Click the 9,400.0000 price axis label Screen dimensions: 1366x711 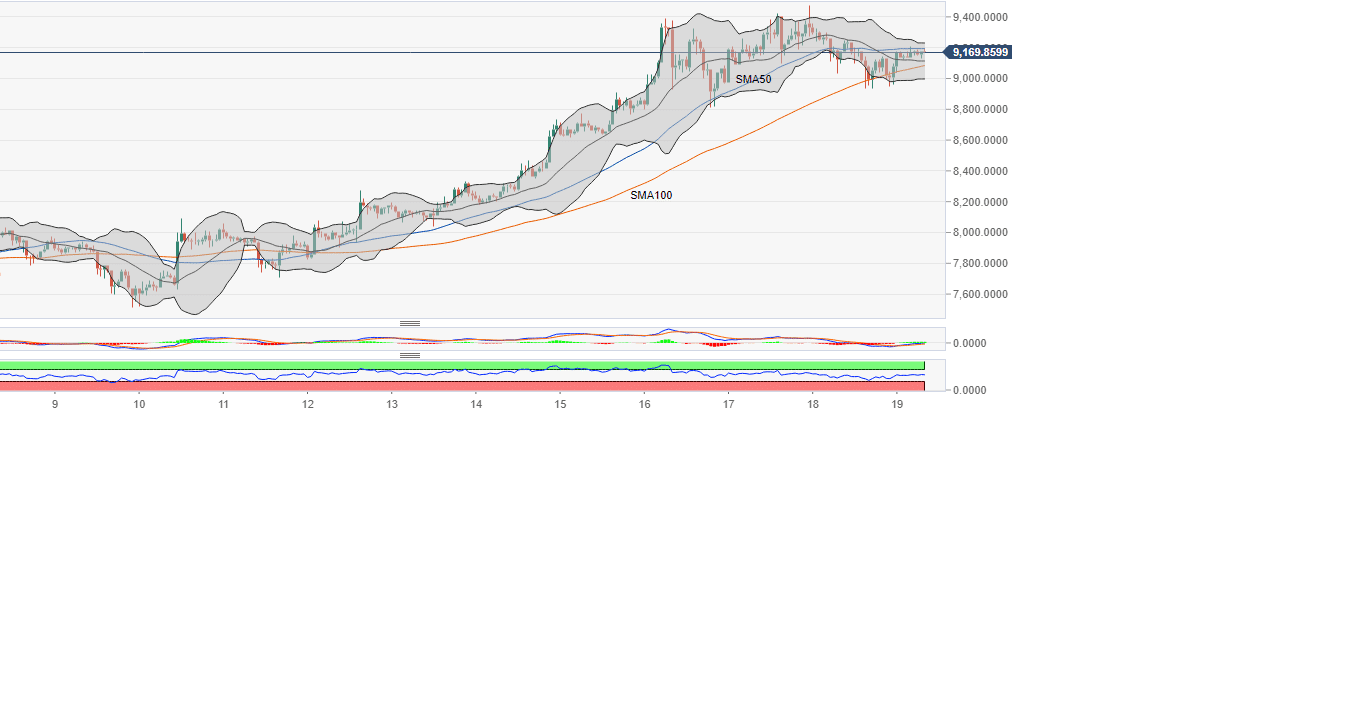pos(980,17)
